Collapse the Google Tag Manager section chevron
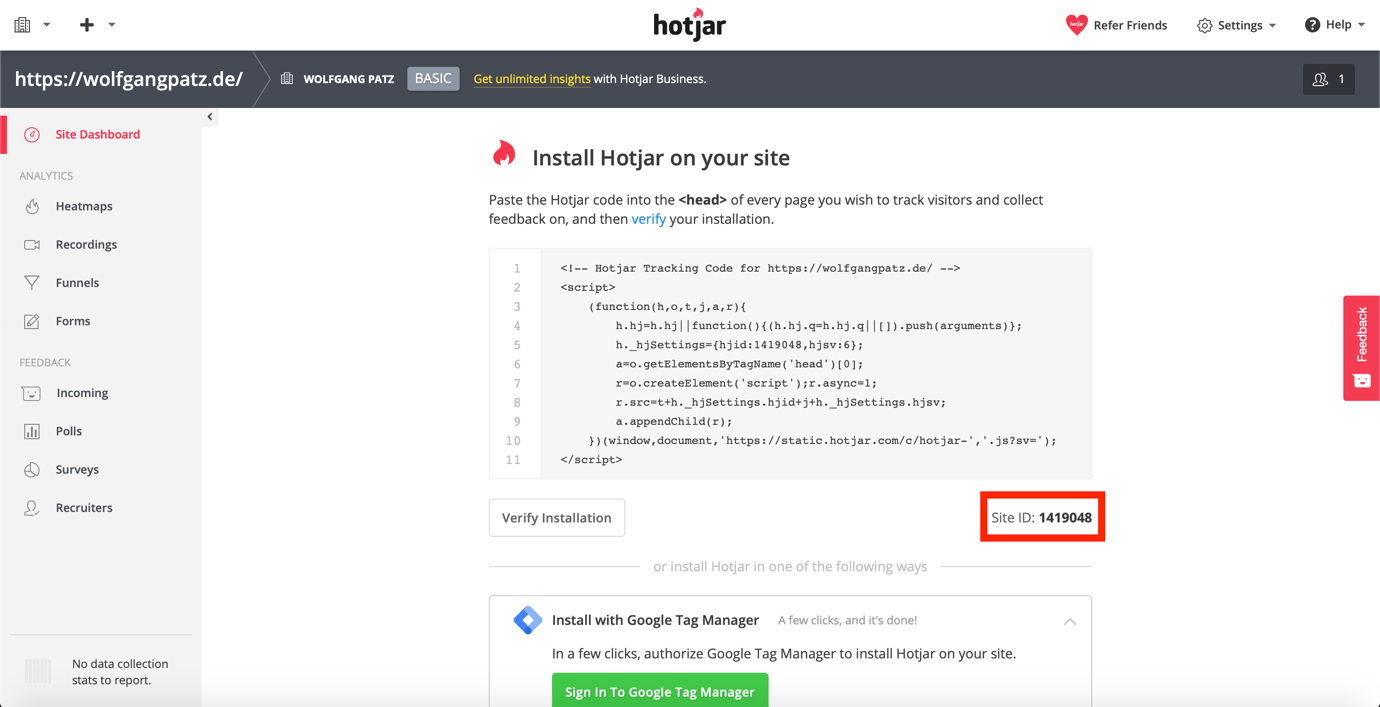The height and width of the screenshot is (707, 1380). pyautogui.click(x=1070, y=622)
